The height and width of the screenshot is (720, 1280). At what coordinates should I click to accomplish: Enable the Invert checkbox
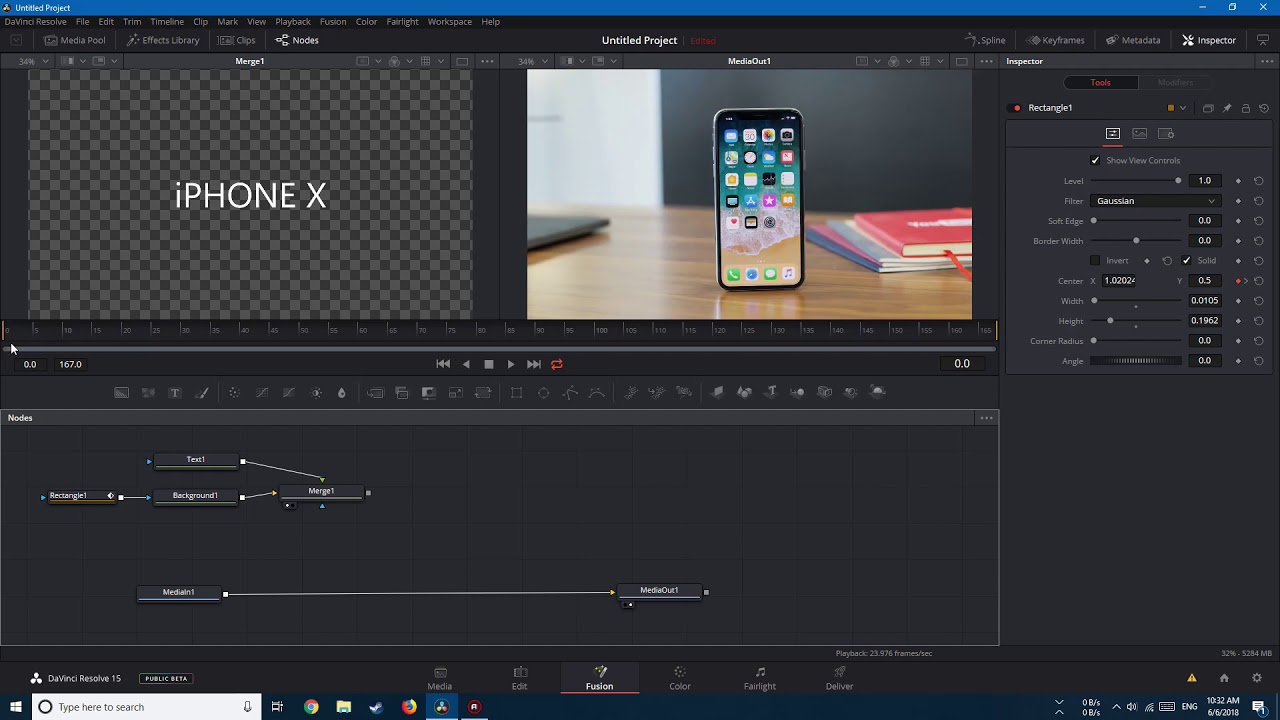[x=1095, y=261]
